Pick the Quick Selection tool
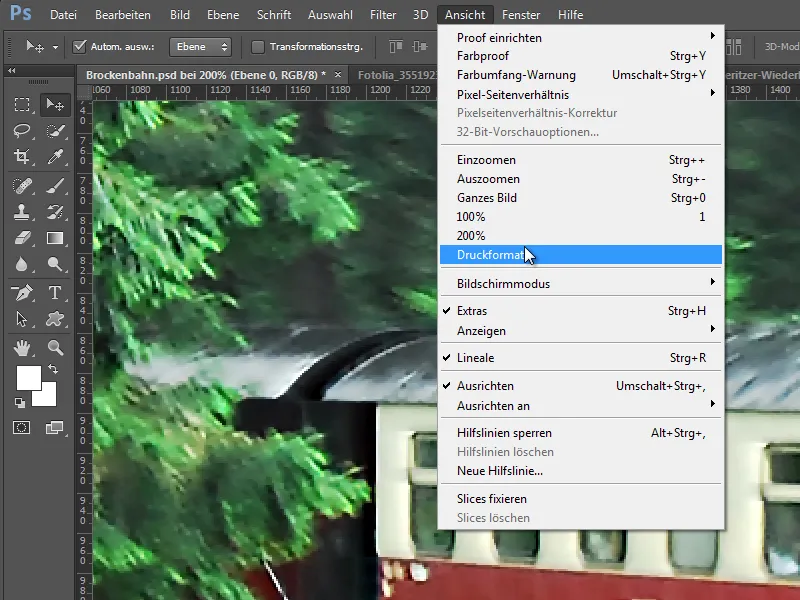The height and width of the screenshot is (600, 800). click(x=55, y=131)
